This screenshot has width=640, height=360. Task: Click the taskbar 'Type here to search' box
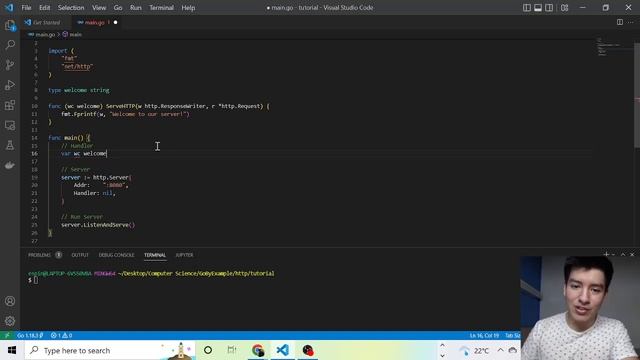(110, 350)
